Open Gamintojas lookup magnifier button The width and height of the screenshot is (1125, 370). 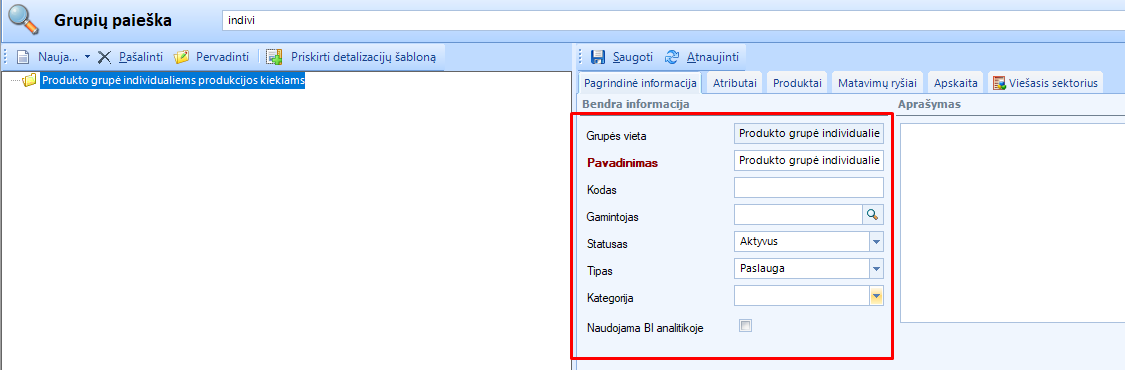point(872,214)
